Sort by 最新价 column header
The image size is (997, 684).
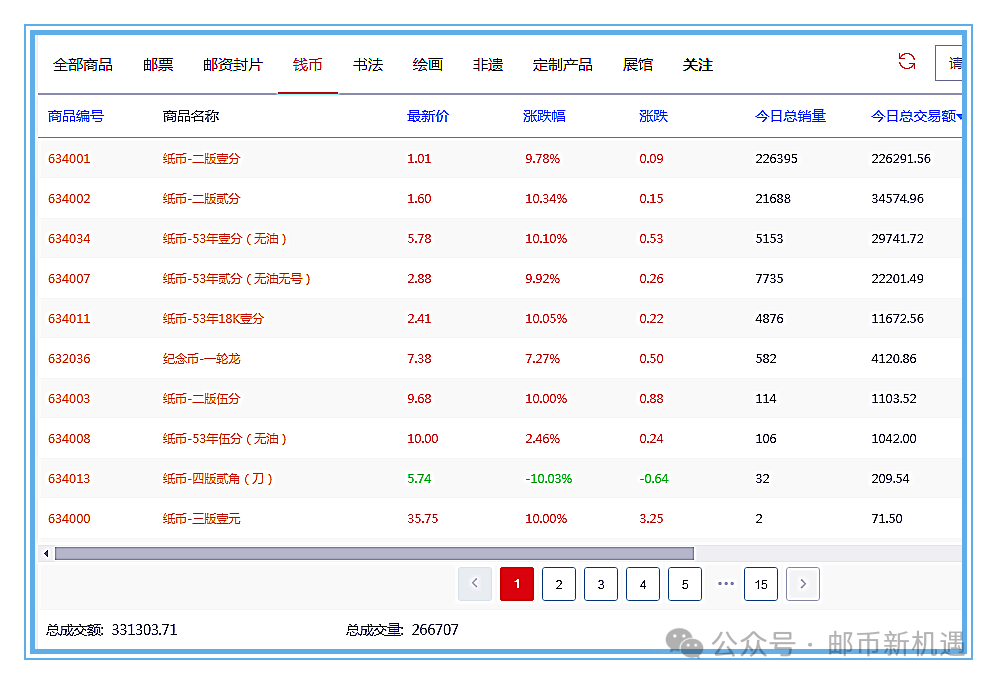coord(428,116)
